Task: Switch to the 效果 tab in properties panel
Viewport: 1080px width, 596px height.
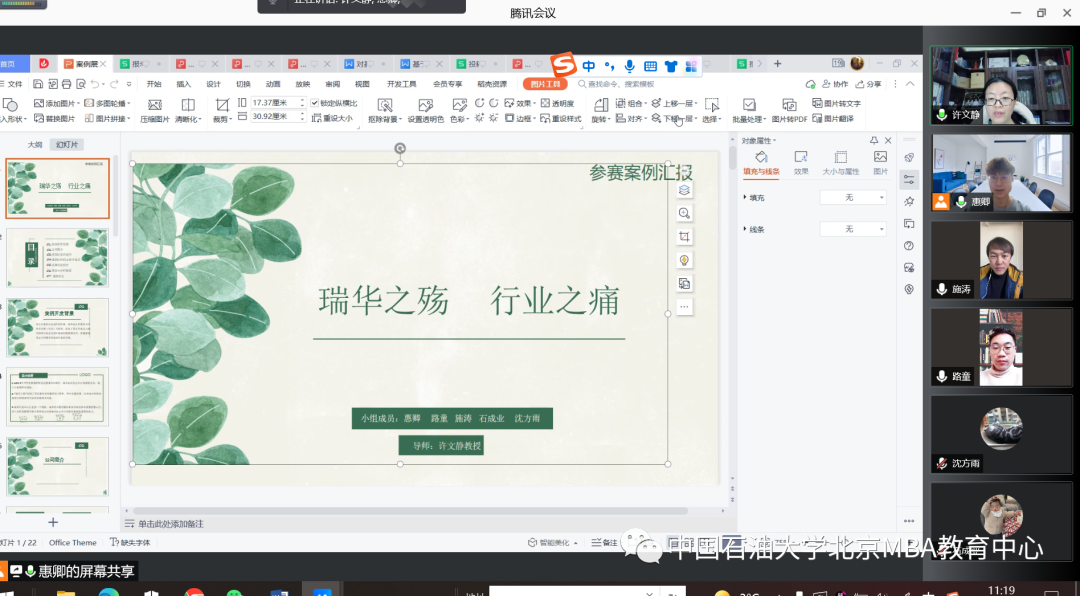Action: 801,162
